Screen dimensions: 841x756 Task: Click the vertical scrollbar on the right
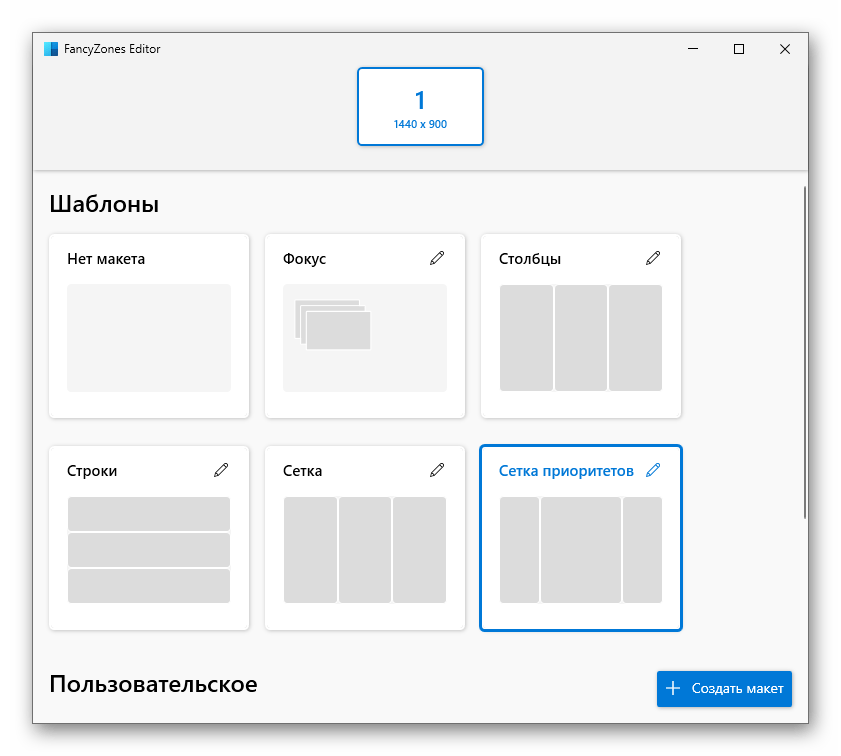click(805, 350)
